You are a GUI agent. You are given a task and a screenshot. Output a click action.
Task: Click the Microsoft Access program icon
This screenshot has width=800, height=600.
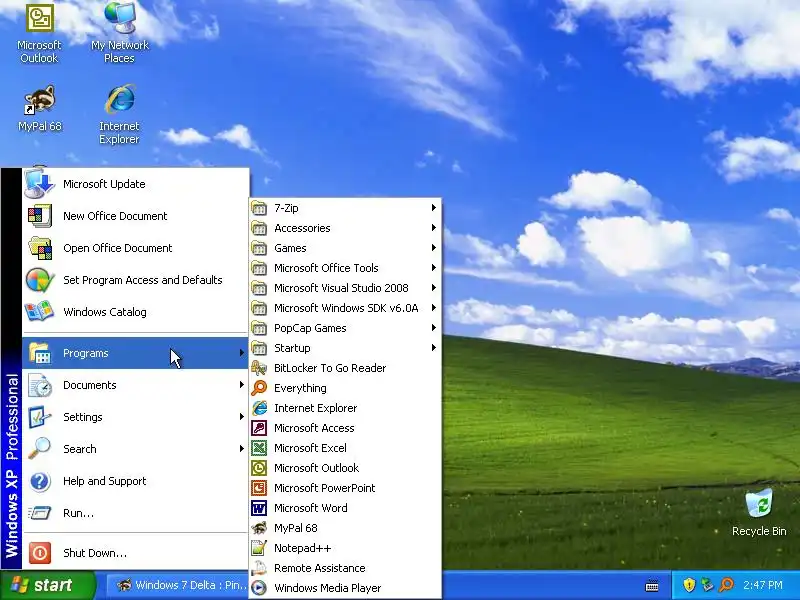click(x=259, y=428)
